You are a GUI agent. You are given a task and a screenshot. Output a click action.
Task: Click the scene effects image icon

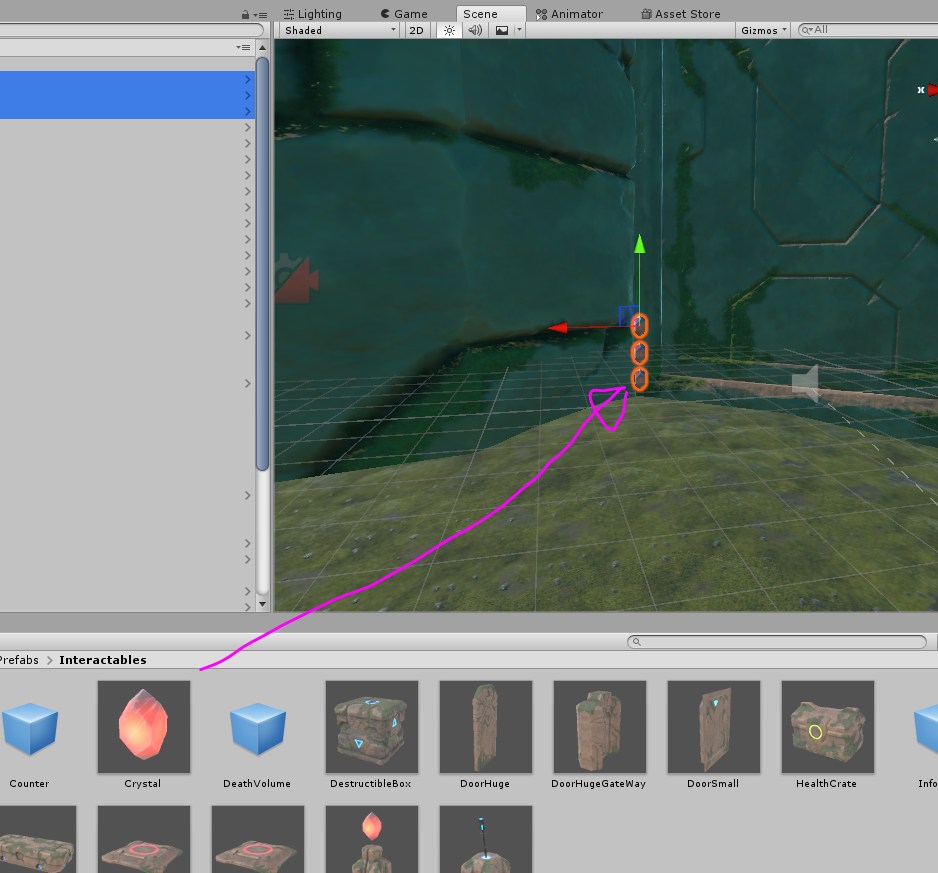click(x=502, y=31)
